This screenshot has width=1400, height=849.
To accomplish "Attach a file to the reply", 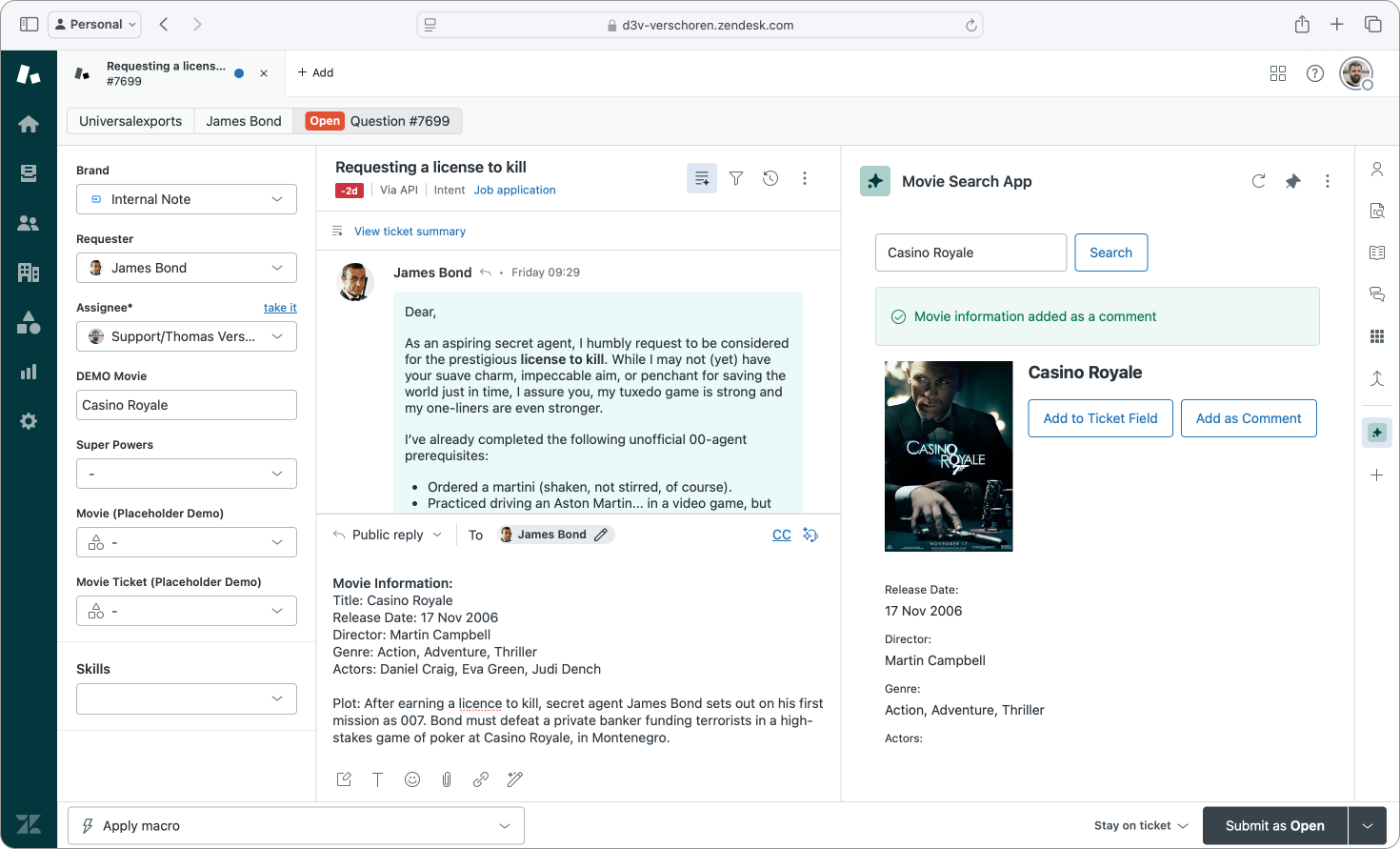I will [447, 779].
